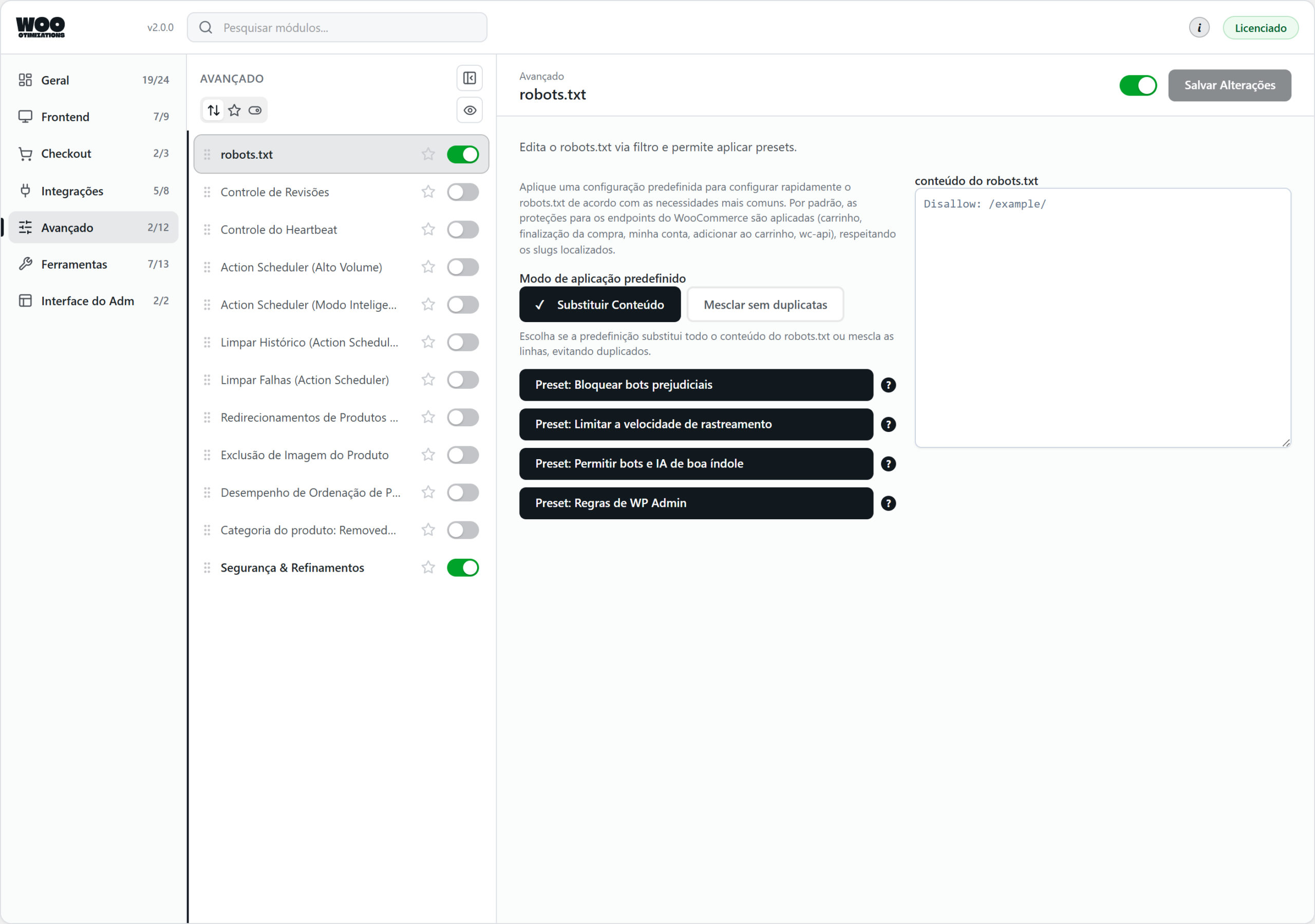Collapse the Avançado module panel
Image resolution: width=1315 pixels, height=924 pixels.
pyautogui.click(x=469, y=78)
